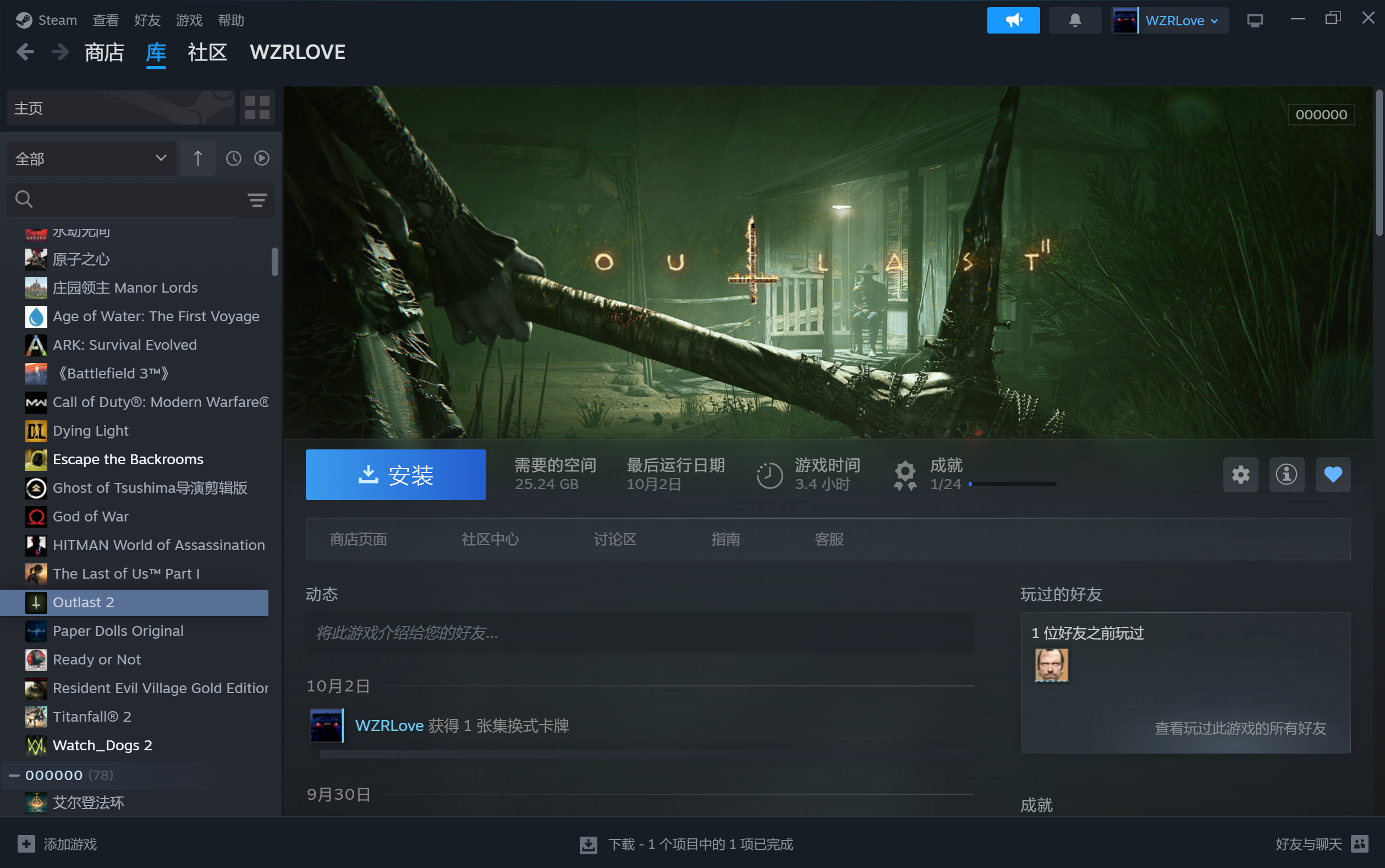This screenshot has height=868, width=1385.
Task: Toggle sort by recent activity clock
Action: 234,158
